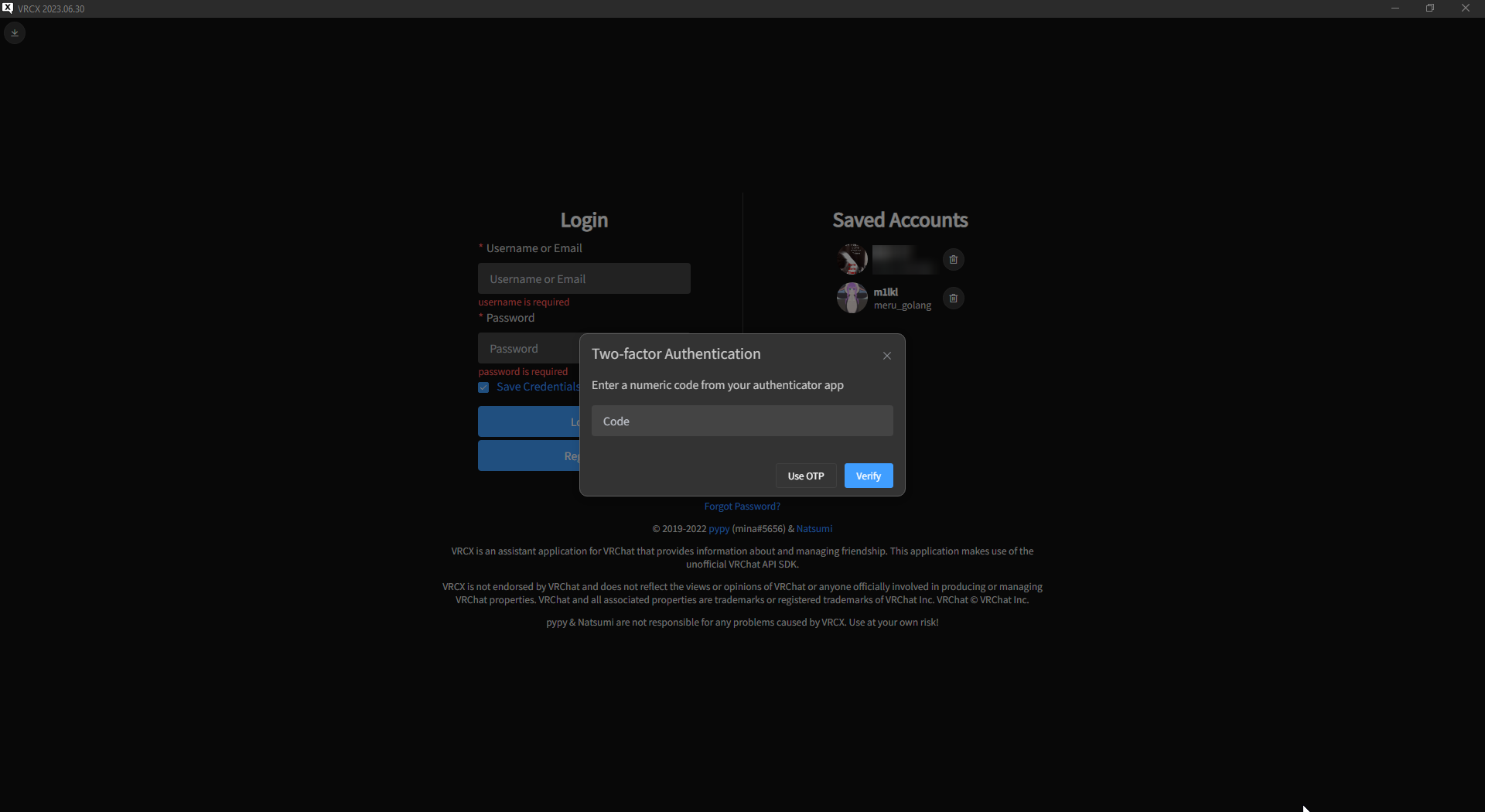Screen dimensions: 1485x812
Task: Click inside the Code input field
Action: pyautogui.click(x=742, y=421)
